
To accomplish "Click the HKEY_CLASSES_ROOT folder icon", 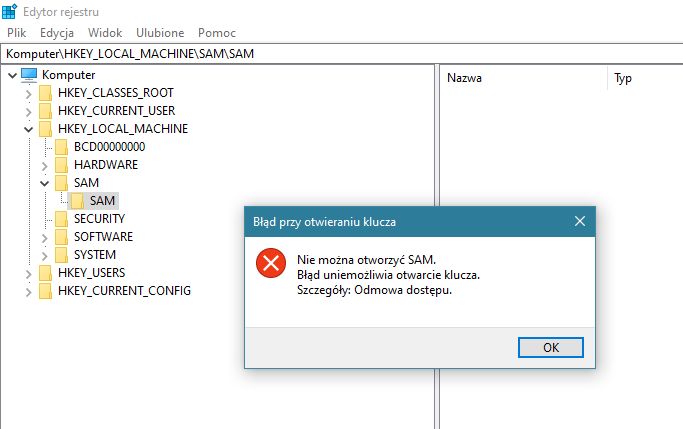I will click(45, 93).
